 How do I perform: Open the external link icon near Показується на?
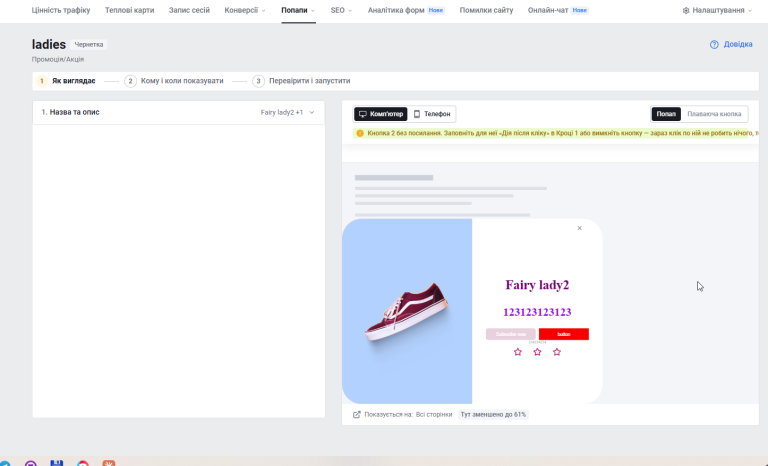[357, 415]
